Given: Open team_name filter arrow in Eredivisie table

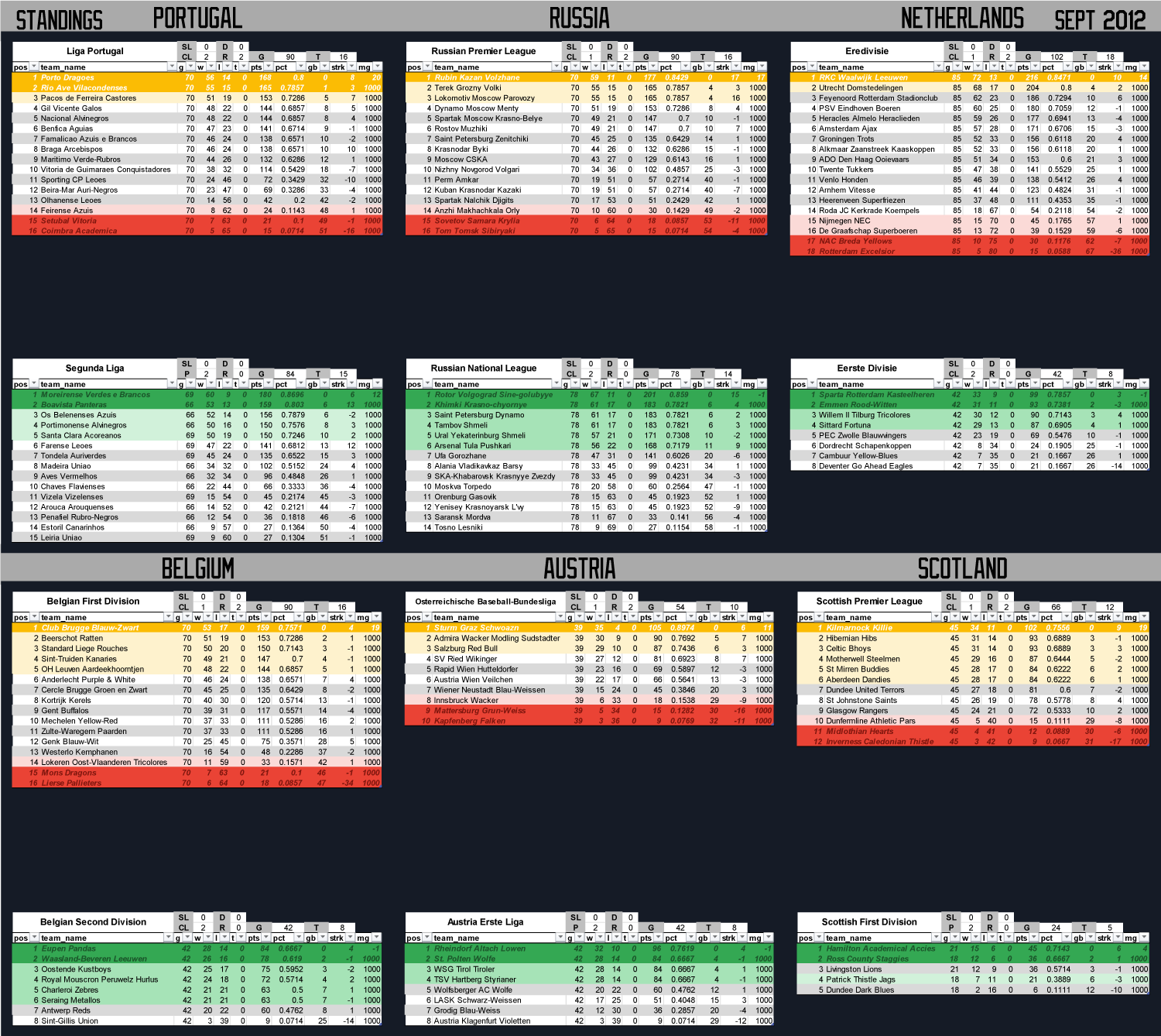Looking at the screenshot, I should 939,67.
